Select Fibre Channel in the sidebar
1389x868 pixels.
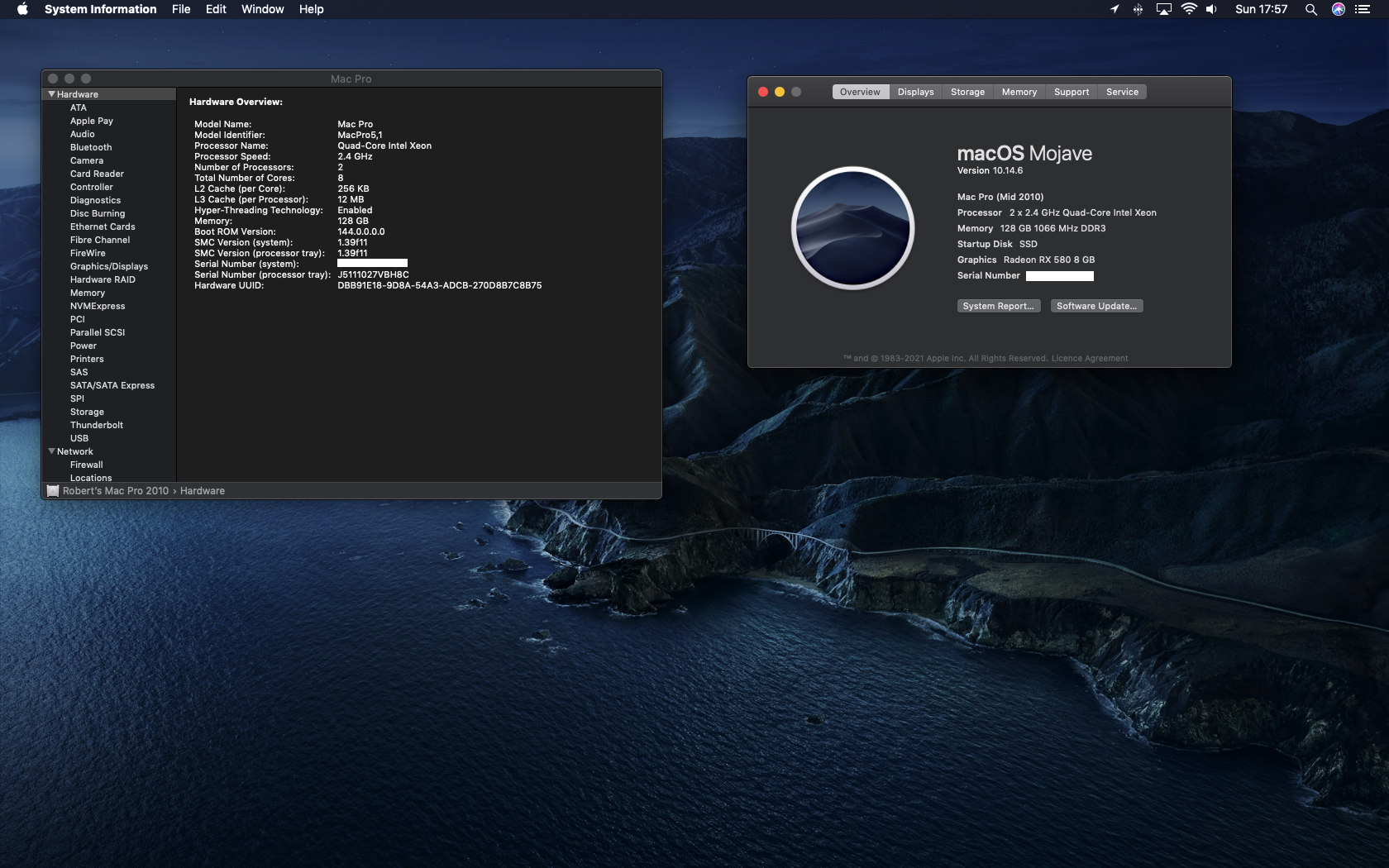pyautogui.click(x=100, y=240)
